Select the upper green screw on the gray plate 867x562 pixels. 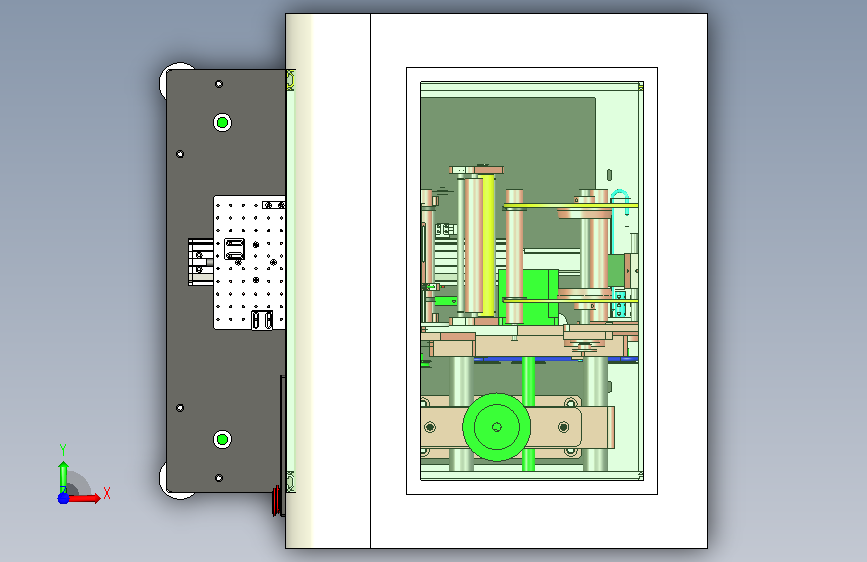click(x=223, y=122)
